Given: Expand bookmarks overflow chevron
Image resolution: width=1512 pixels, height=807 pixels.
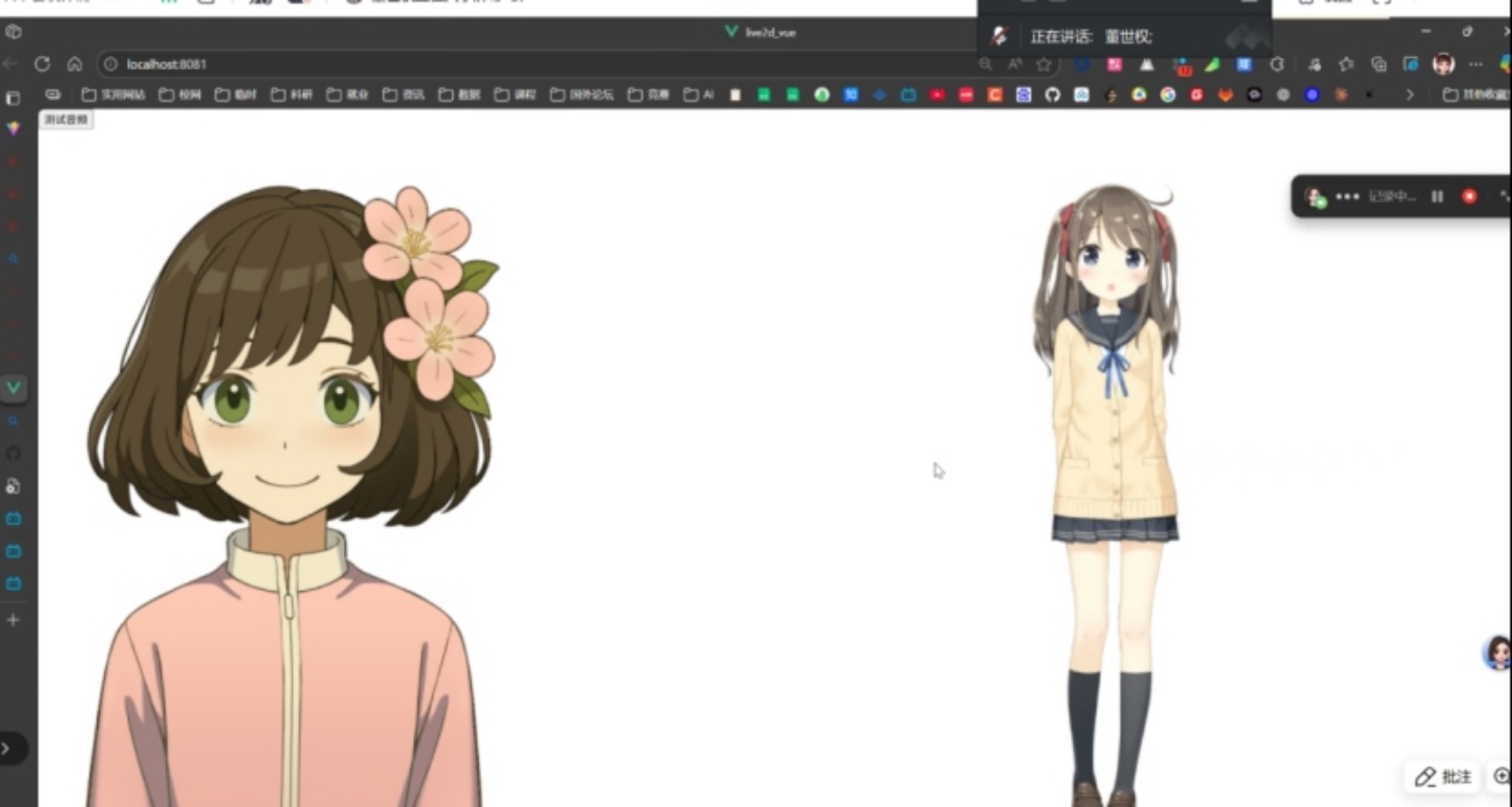Looking at the screenshot, I should tap(1410, 95).
